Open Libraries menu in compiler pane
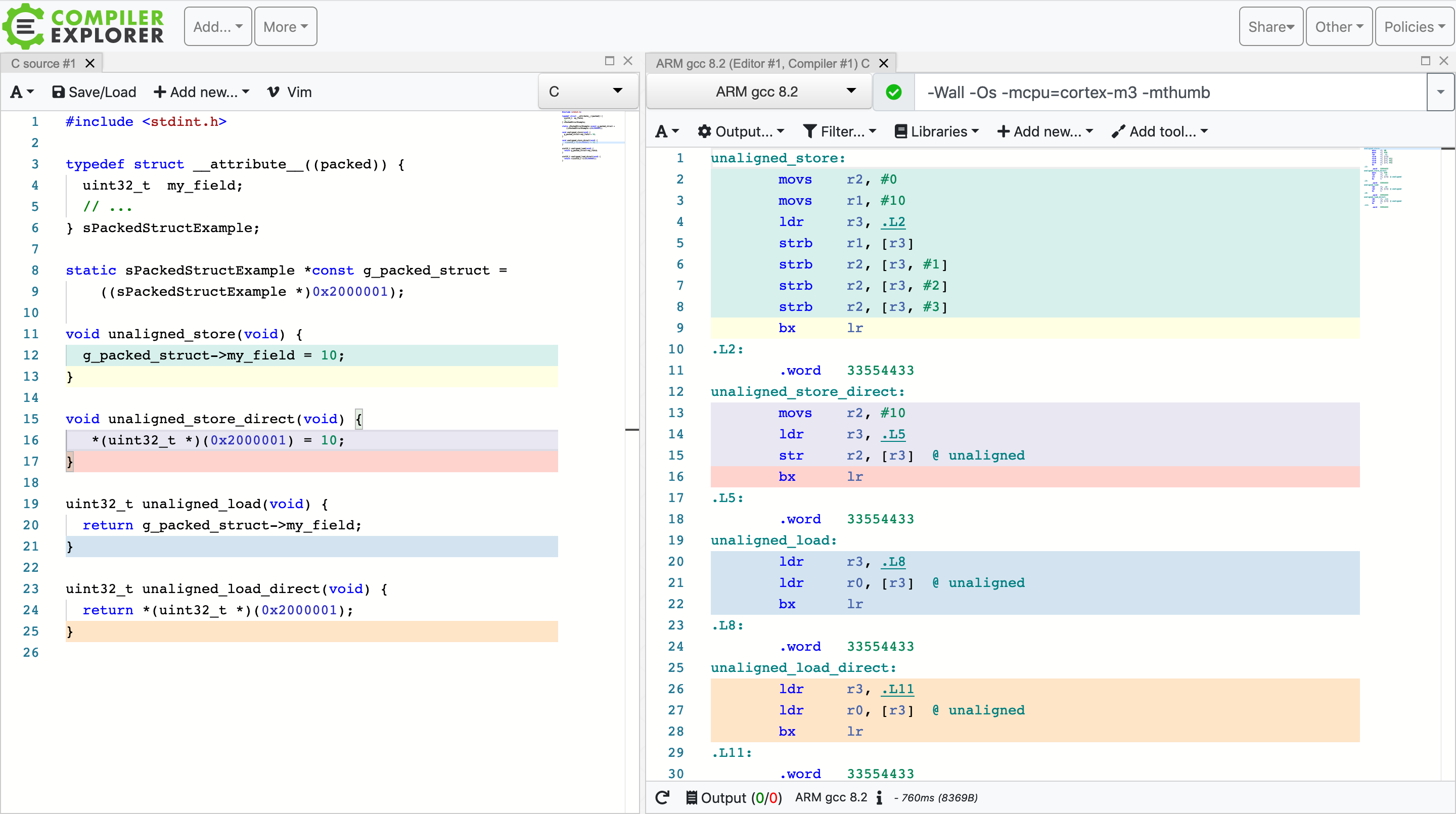1456x814 pixels. pos(937,132)
